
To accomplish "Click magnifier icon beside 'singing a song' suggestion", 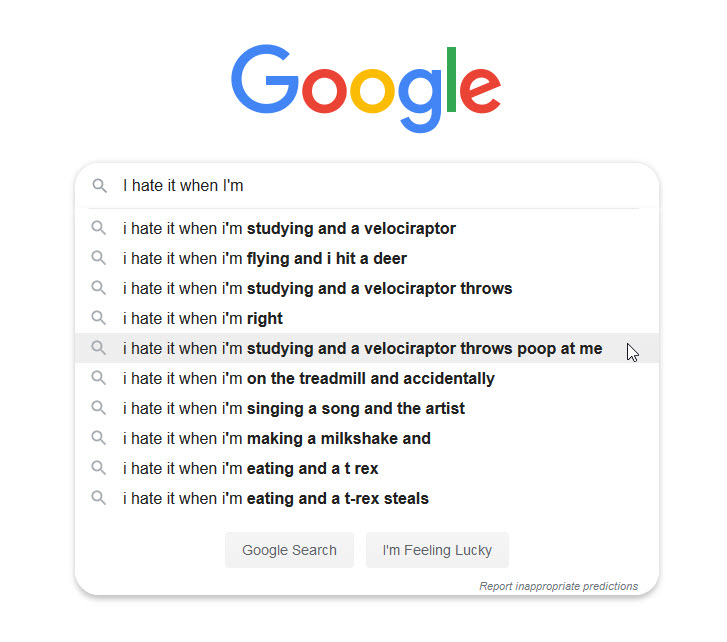I will tap(99, 408).
